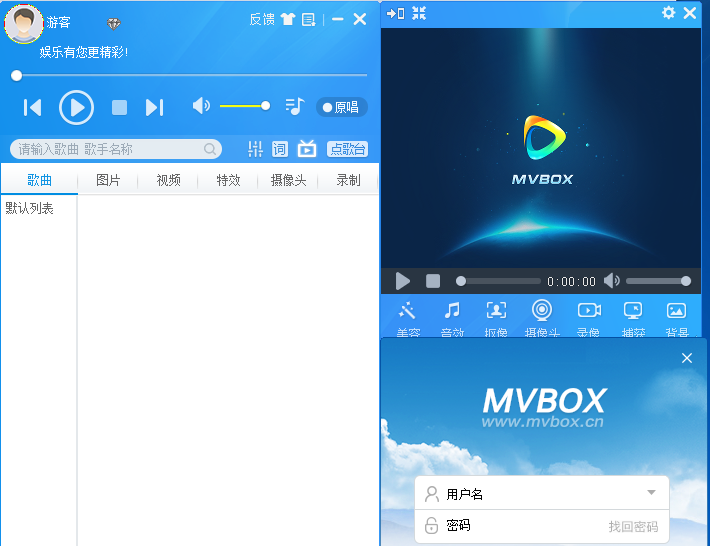This screenshot has height=546, width=710.
Task: Skip to previous song
Action: pyautogui.click(x=33, y=108)
